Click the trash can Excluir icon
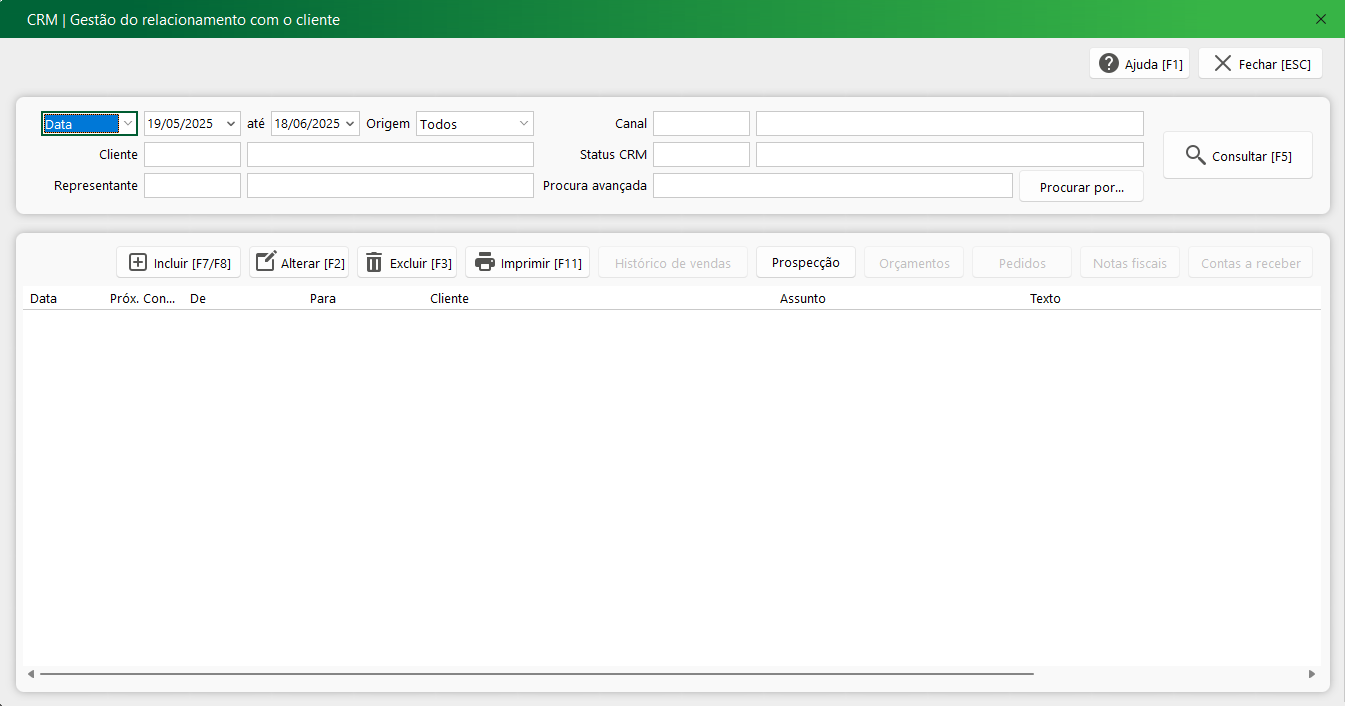Viewport: 1345px width, 706px height. coord(374,263)
